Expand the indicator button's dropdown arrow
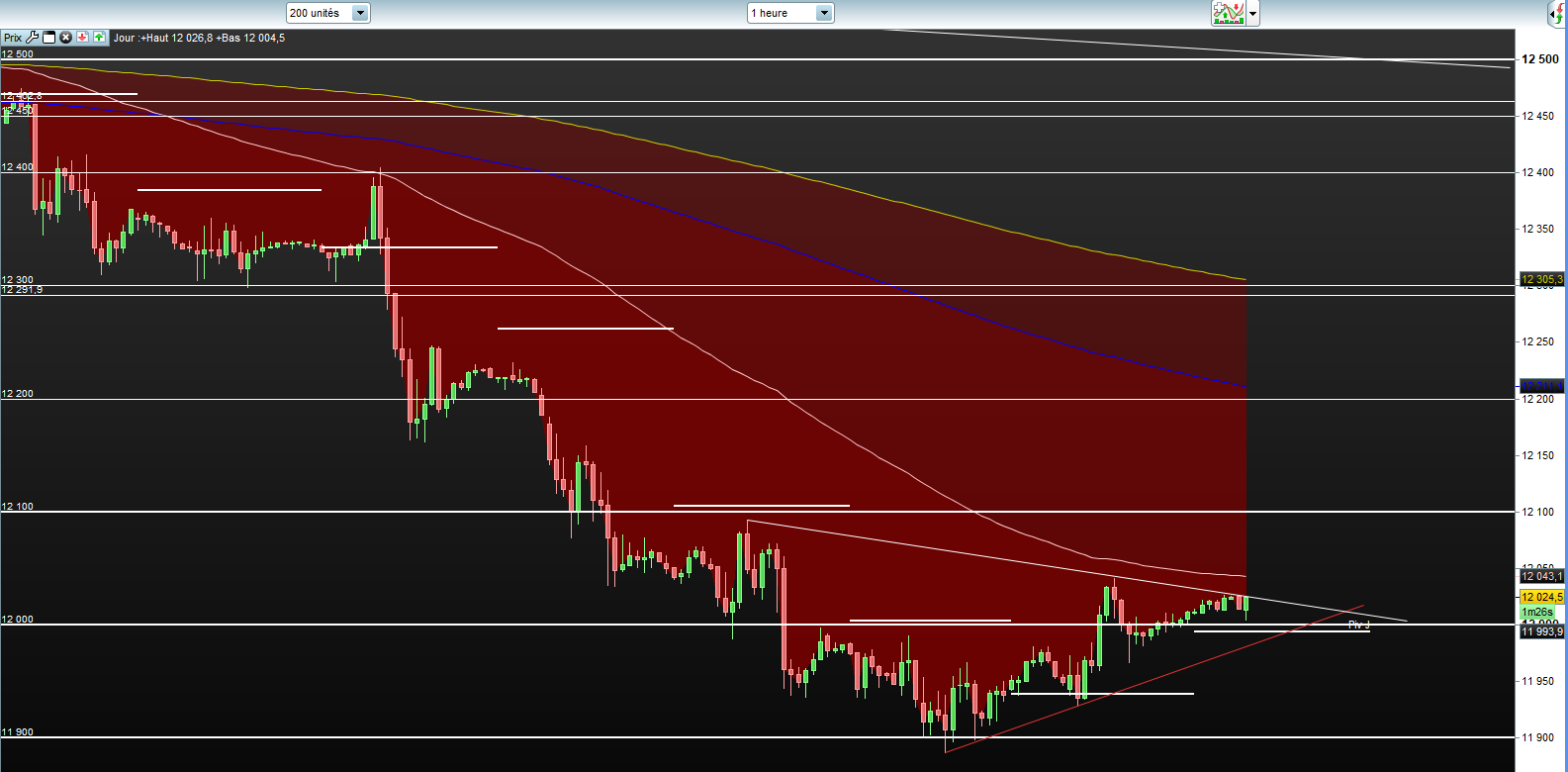The image size is (1568, 772). (1253, 13)
